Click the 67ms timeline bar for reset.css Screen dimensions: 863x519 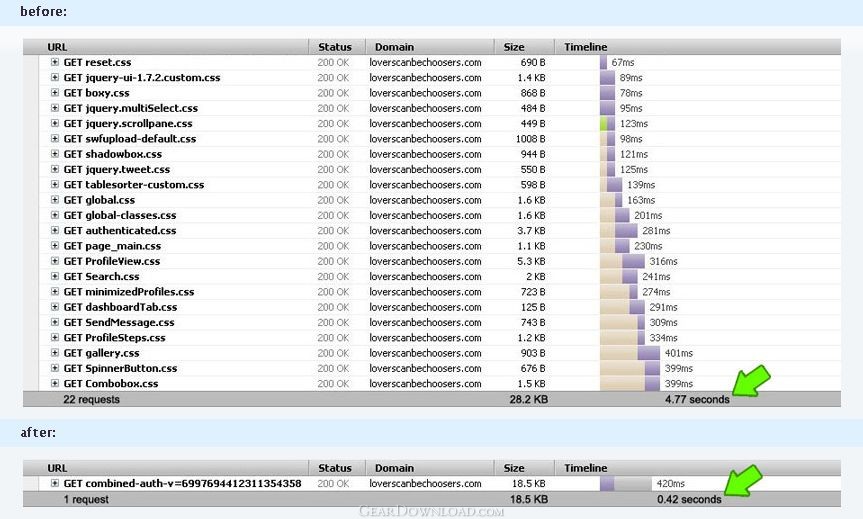(603, 62)
